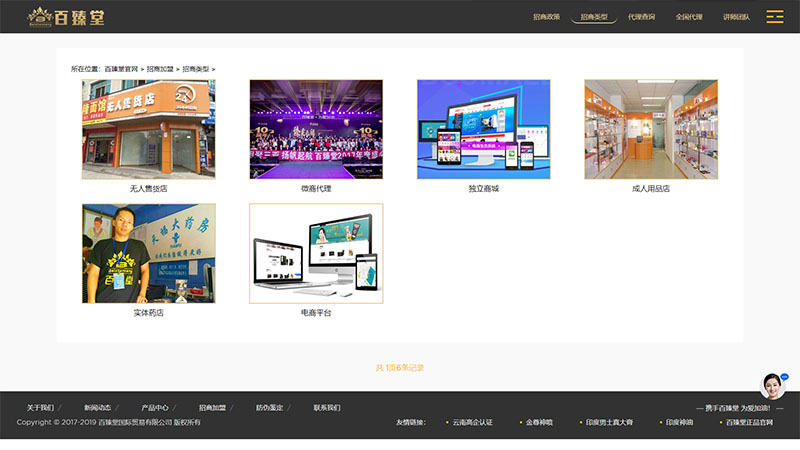This screenshot has width=800, height=450.
Task: Open the 无人售货店 storefront thumbnail
Action: point(148,130)
